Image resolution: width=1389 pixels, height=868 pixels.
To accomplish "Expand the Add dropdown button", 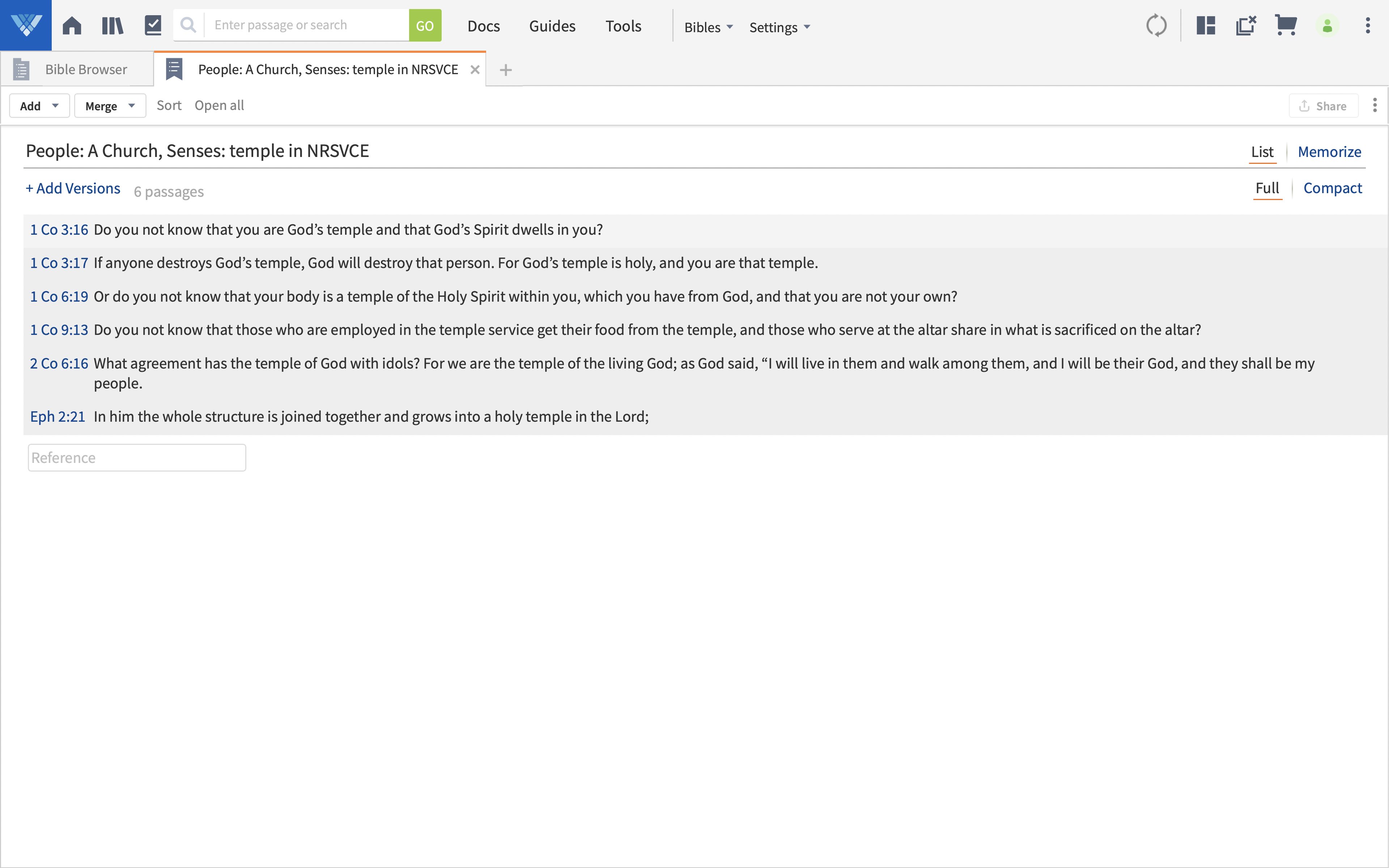I will (39, 106).
